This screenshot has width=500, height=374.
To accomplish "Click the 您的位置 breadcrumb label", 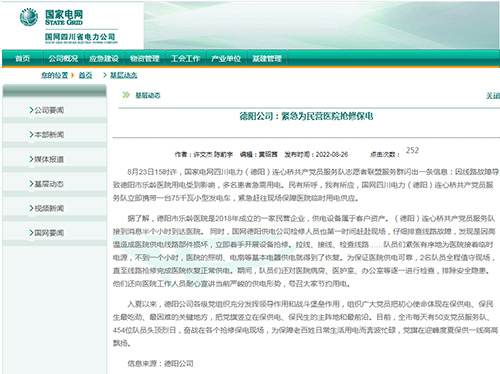I will pos(54,75).
